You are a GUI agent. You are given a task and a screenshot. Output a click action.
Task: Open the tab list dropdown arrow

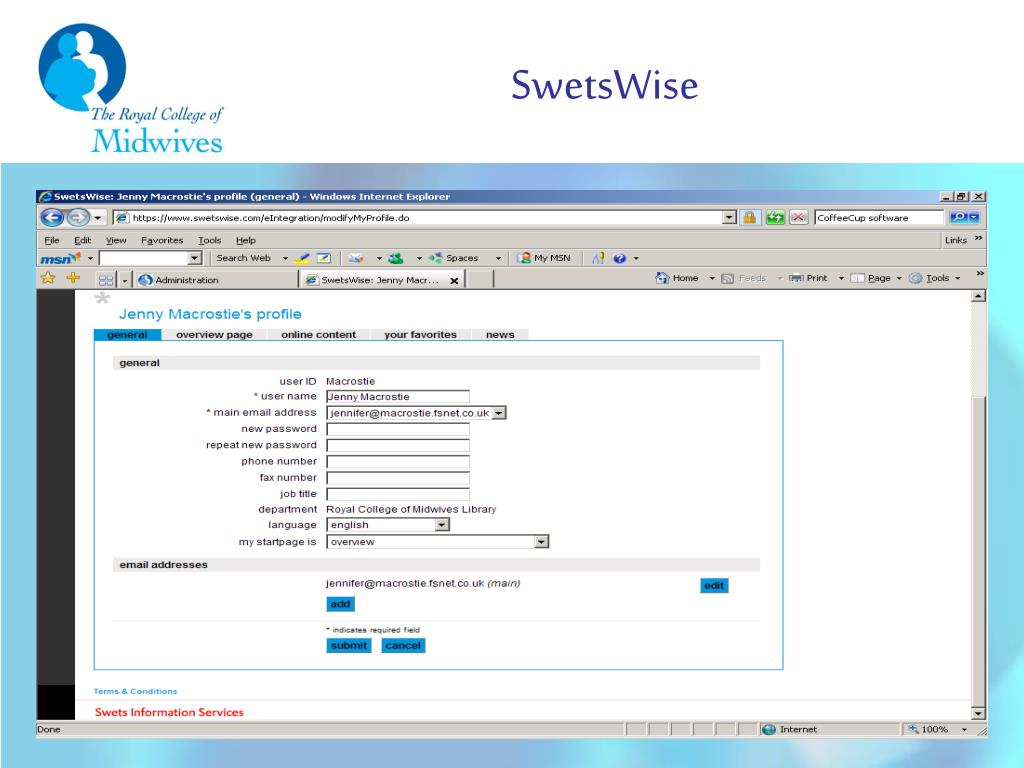125,280
